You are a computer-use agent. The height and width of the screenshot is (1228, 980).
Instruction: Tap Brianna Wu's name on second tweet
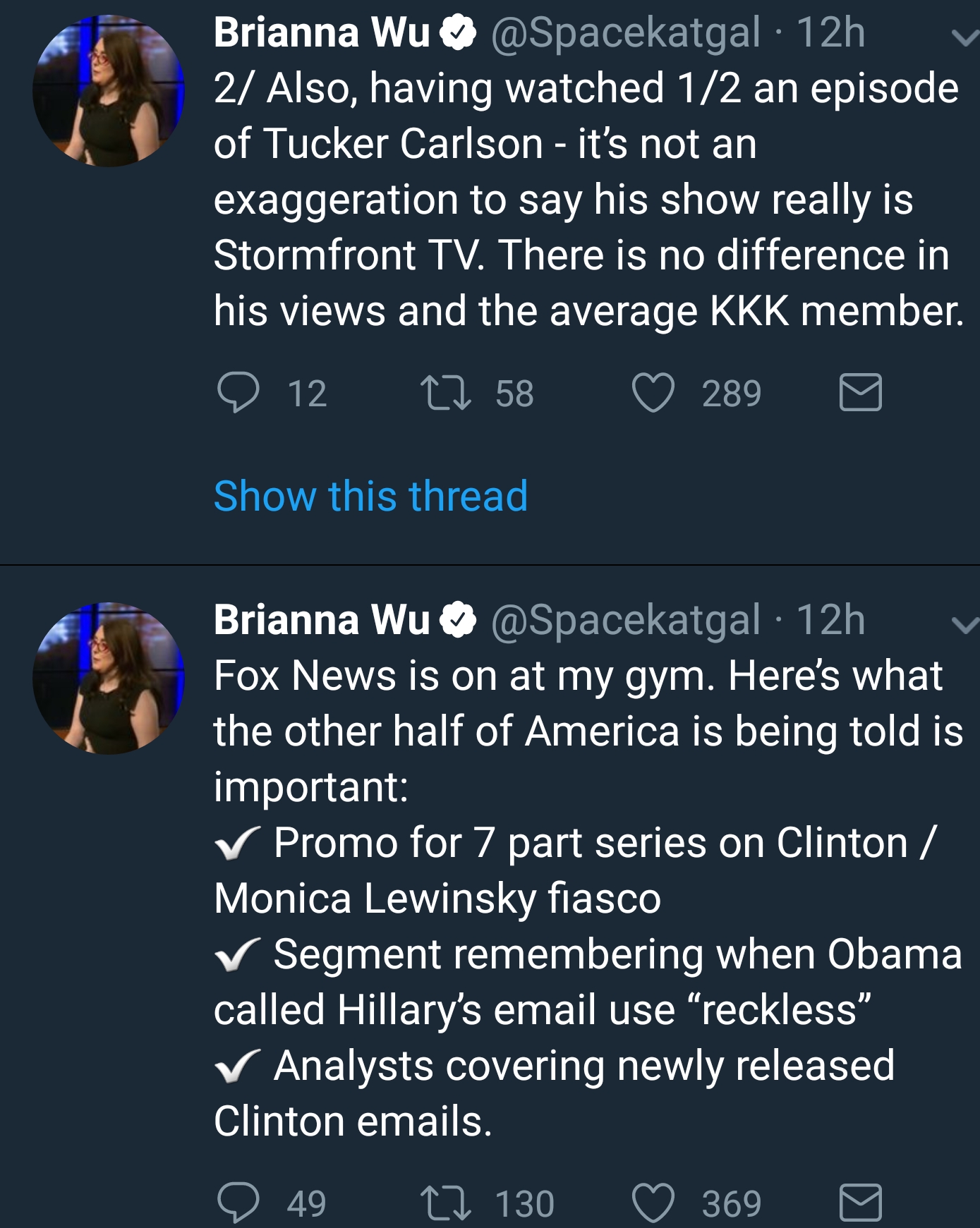pos(322,619)
